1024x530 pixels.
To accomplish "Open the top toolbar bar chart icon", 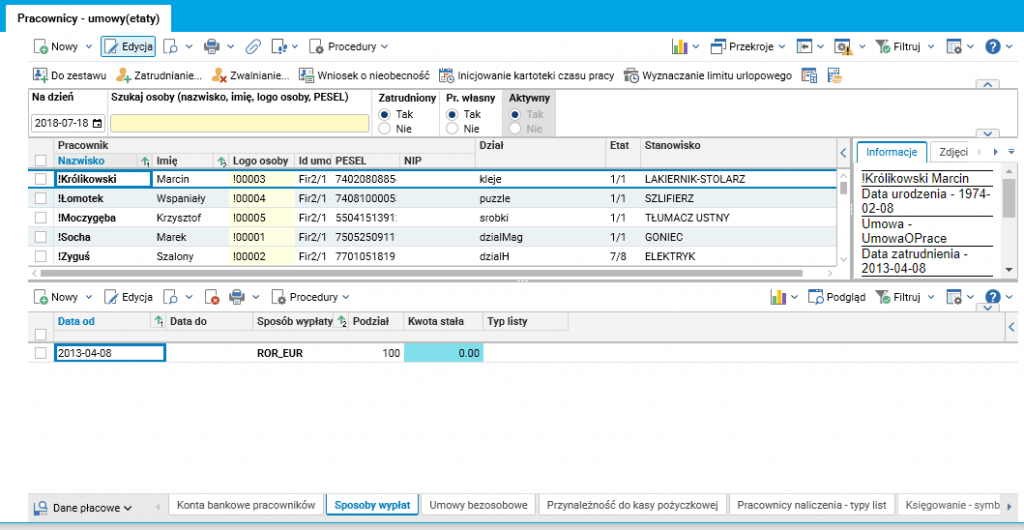I will pos(679,46).
